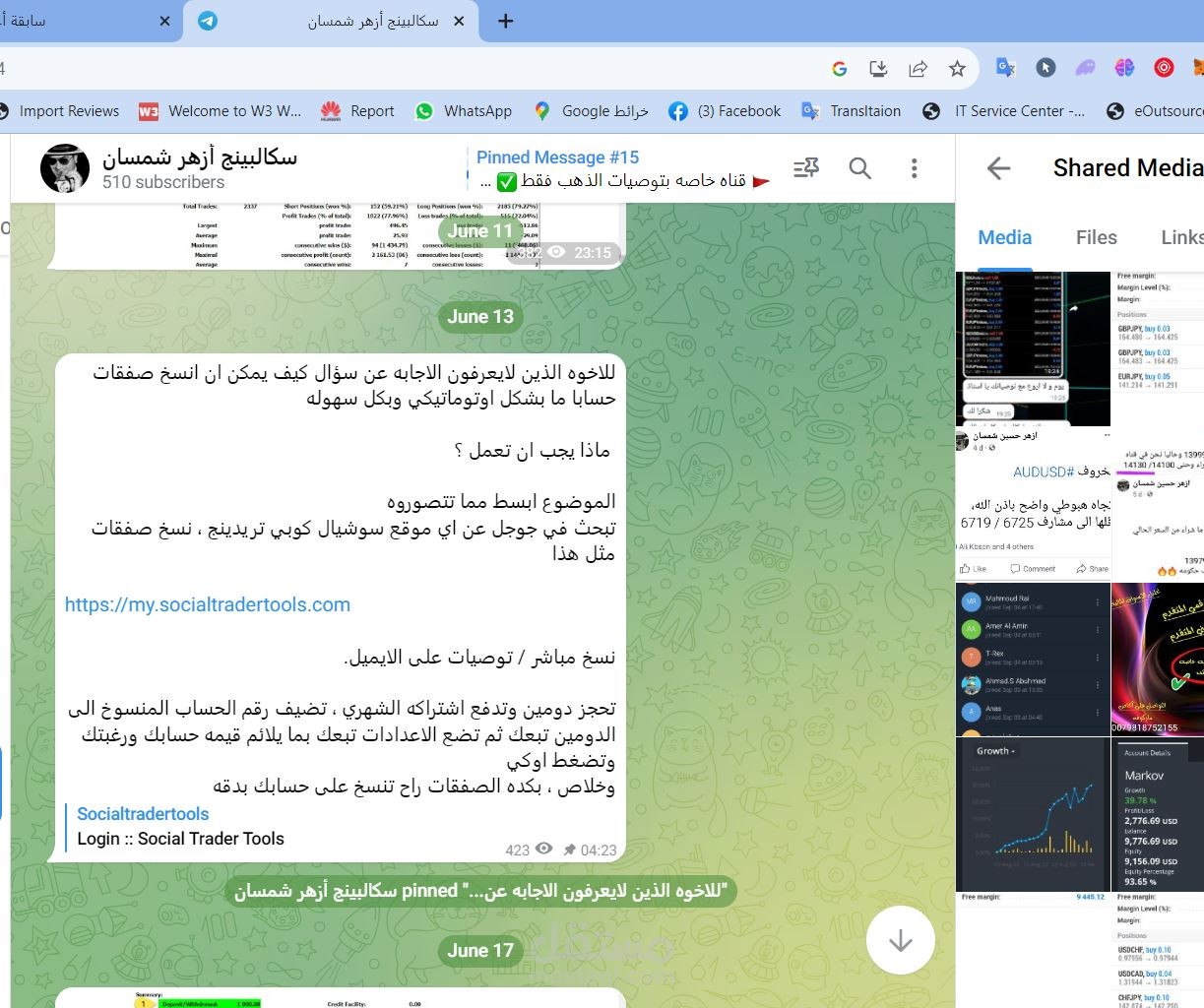Open the new browser tab
This screenshot has width=1204, height=1008.
(506, 21)
